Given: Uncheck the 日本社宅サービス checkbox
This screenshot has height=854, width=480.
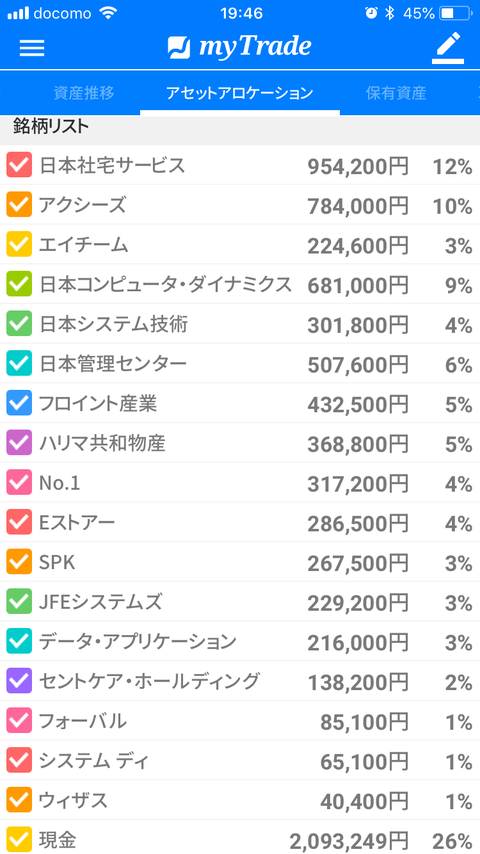Looking at the screenshot, I should coord(19,165).
